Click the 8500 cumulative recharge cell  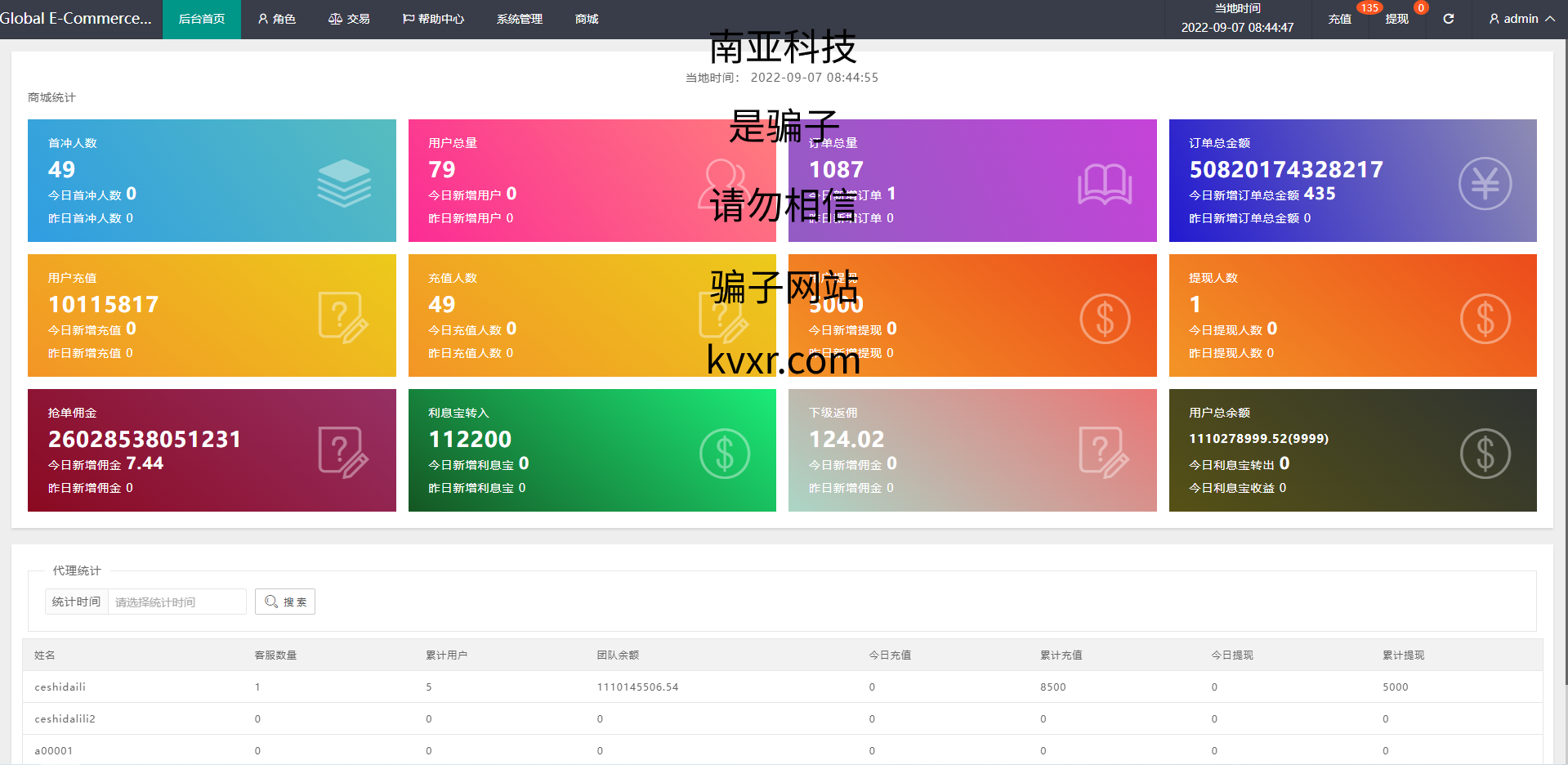click(x=1053, y=687)
